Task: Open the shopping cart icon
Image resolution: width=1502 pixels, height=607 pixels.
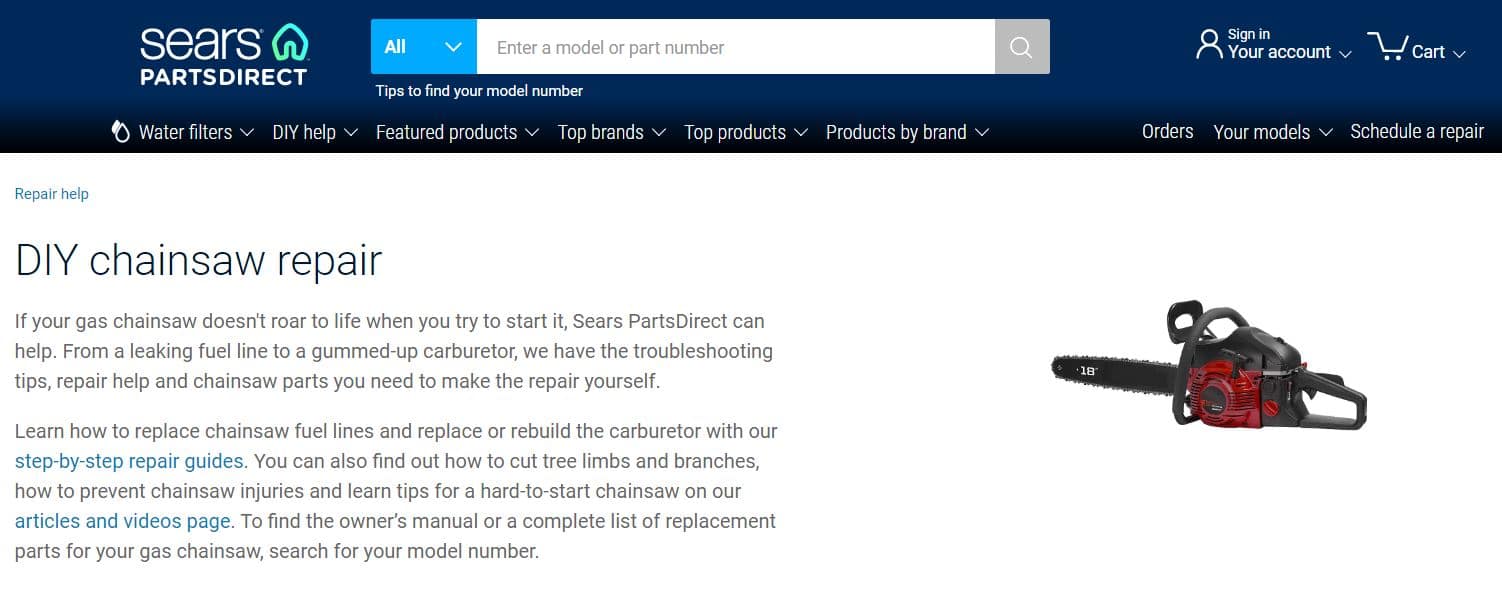Action: coord(1386,47)
